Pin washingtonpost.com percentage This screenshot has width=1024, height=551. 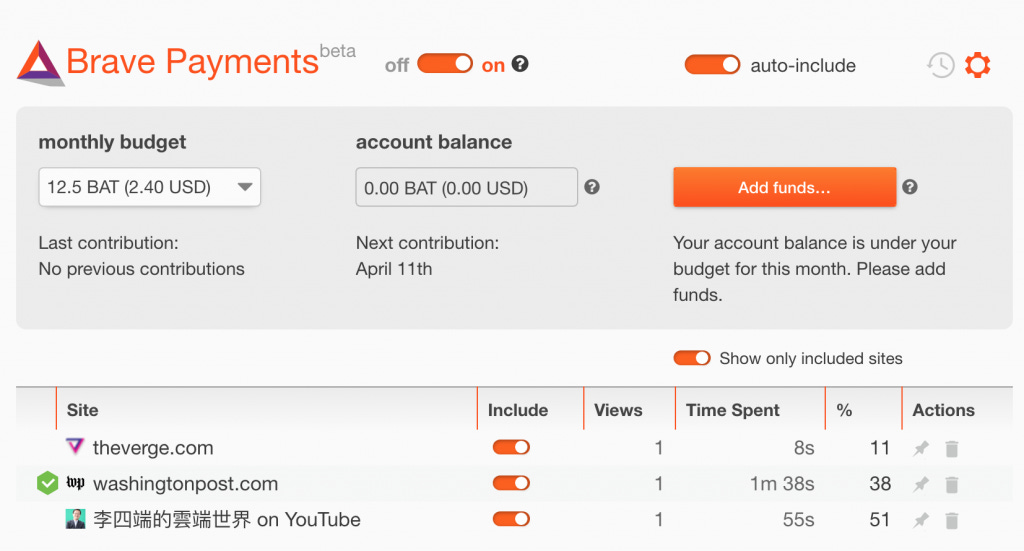pyautogui.click(x=921, y=484)
